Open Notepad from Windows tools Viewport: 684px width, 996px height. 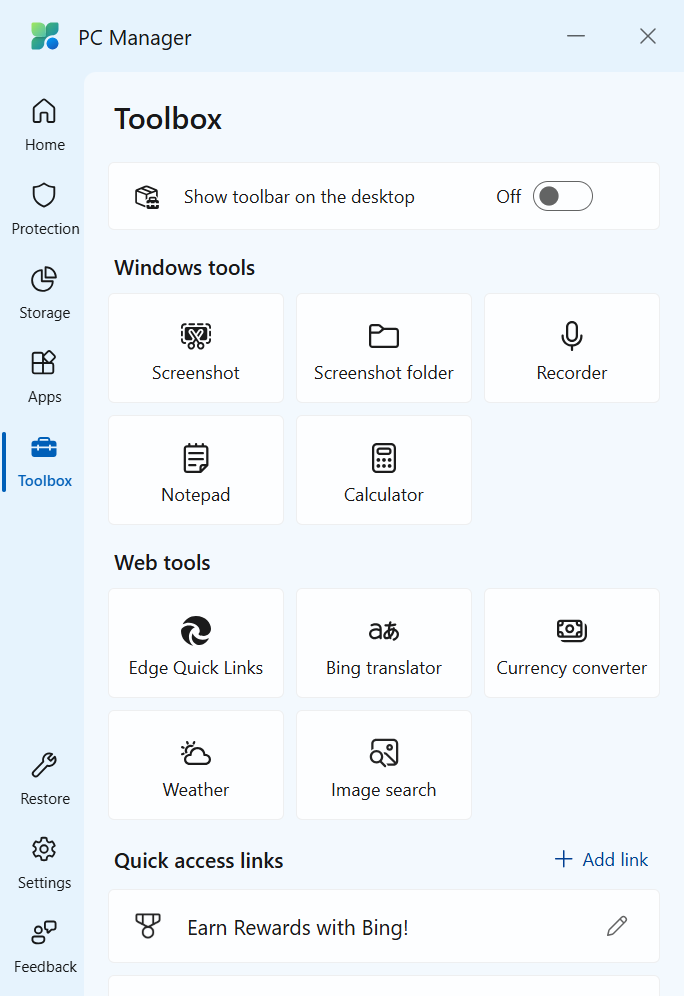click(196, 471)
